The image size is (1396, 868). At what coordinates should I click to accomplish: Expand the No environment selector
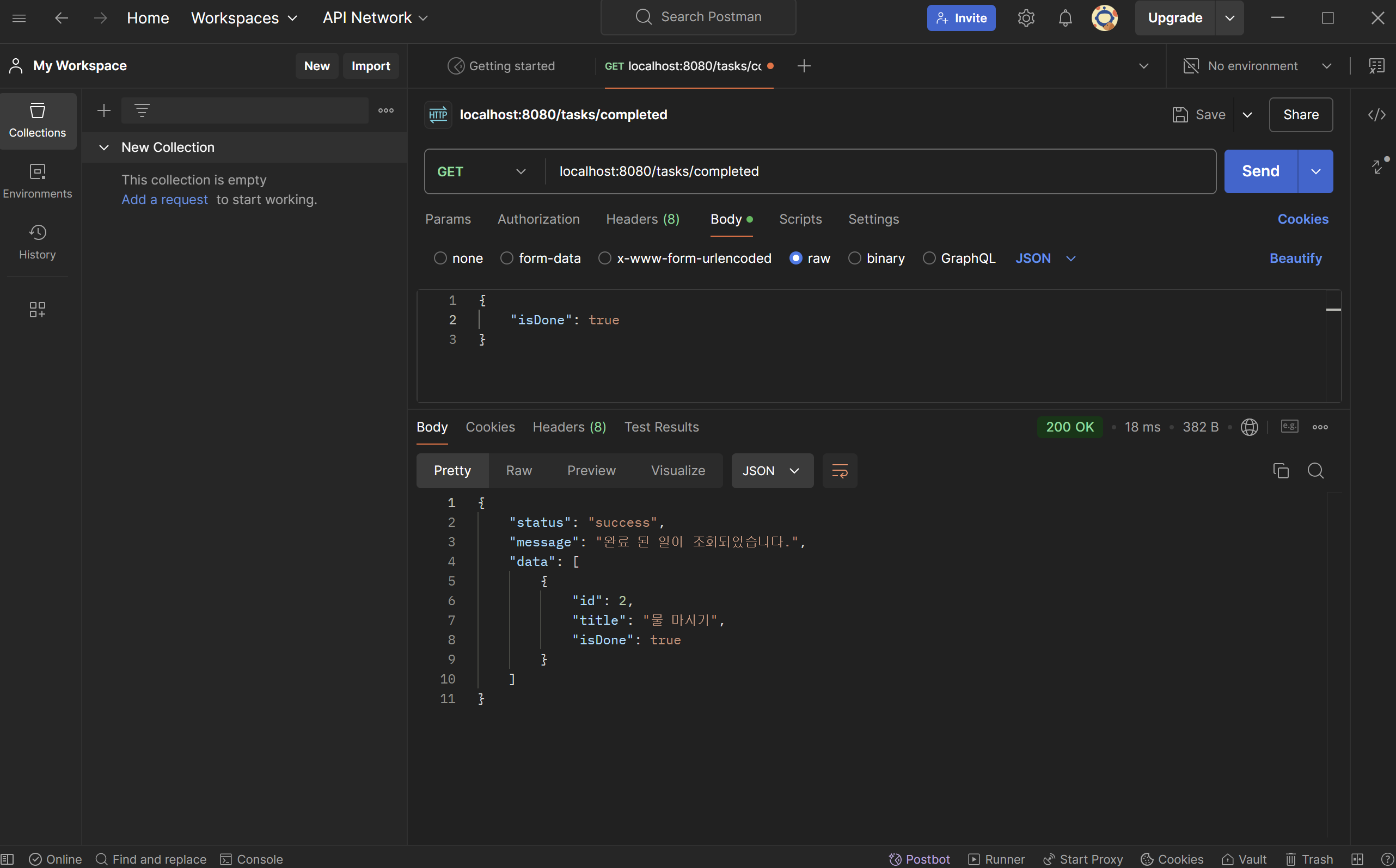1258,66
